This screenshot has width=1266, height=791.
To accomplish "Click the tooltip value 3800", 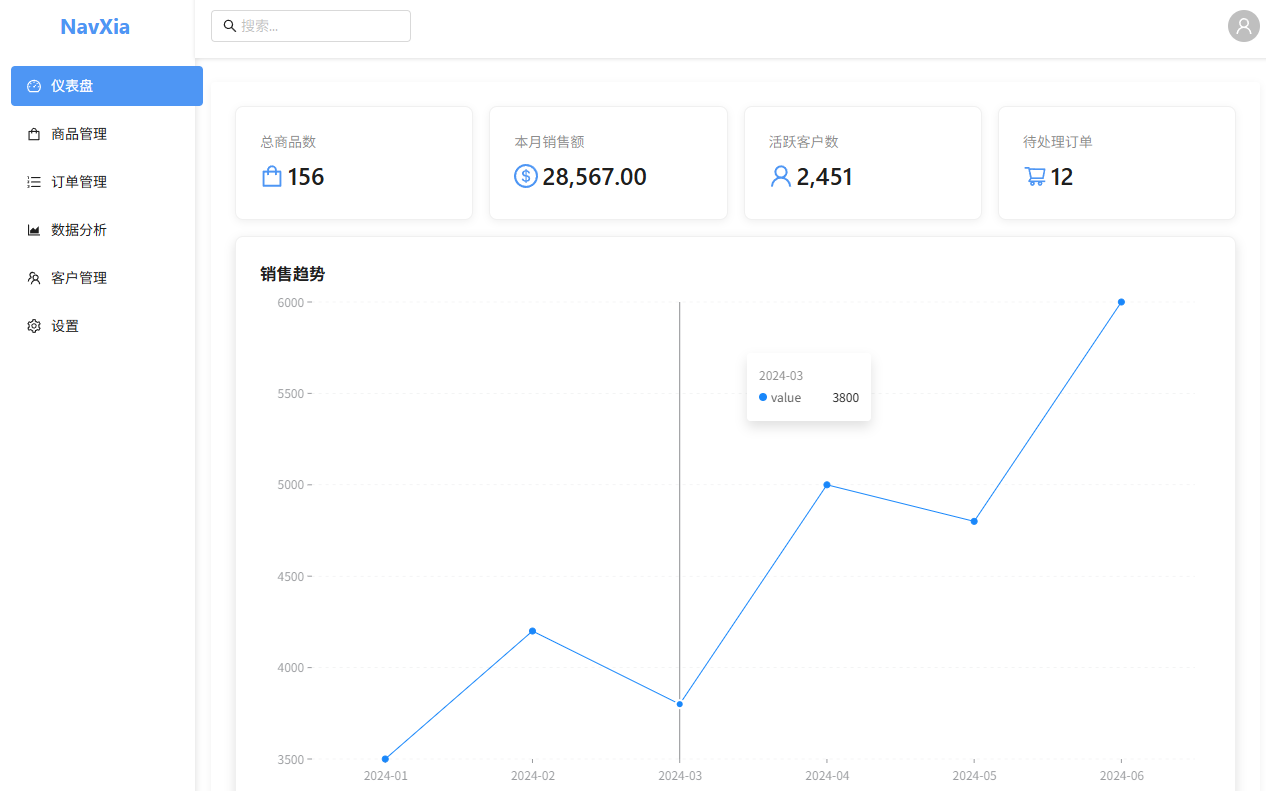I will pos(846,398).
